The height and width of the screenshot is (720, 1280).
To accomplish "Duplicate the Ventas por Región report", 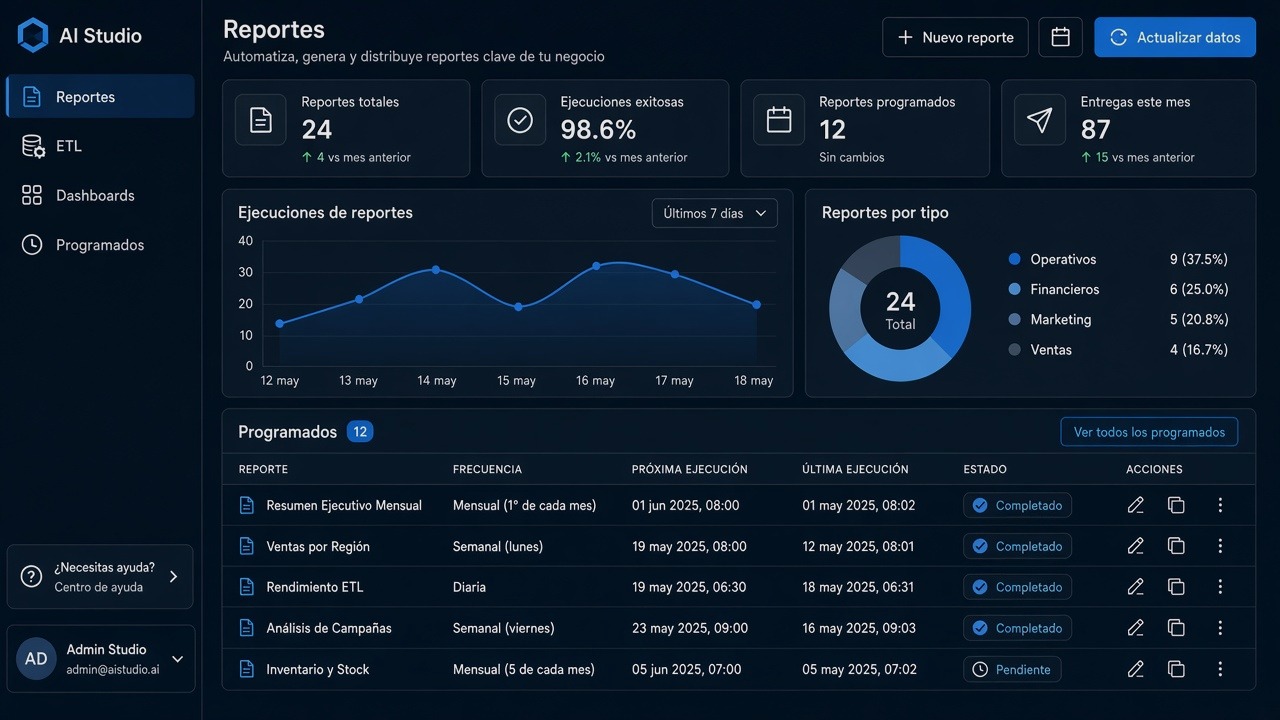I will 1176,546.
